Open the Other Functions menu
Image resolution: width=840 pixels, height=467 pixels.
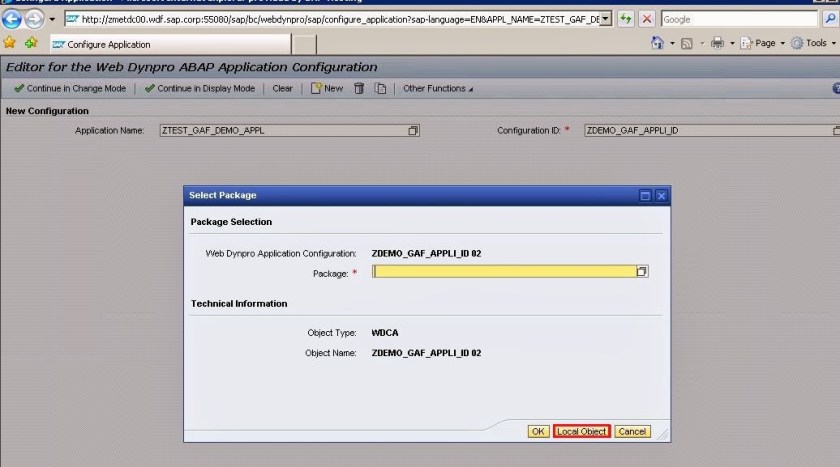coord(438,88)
